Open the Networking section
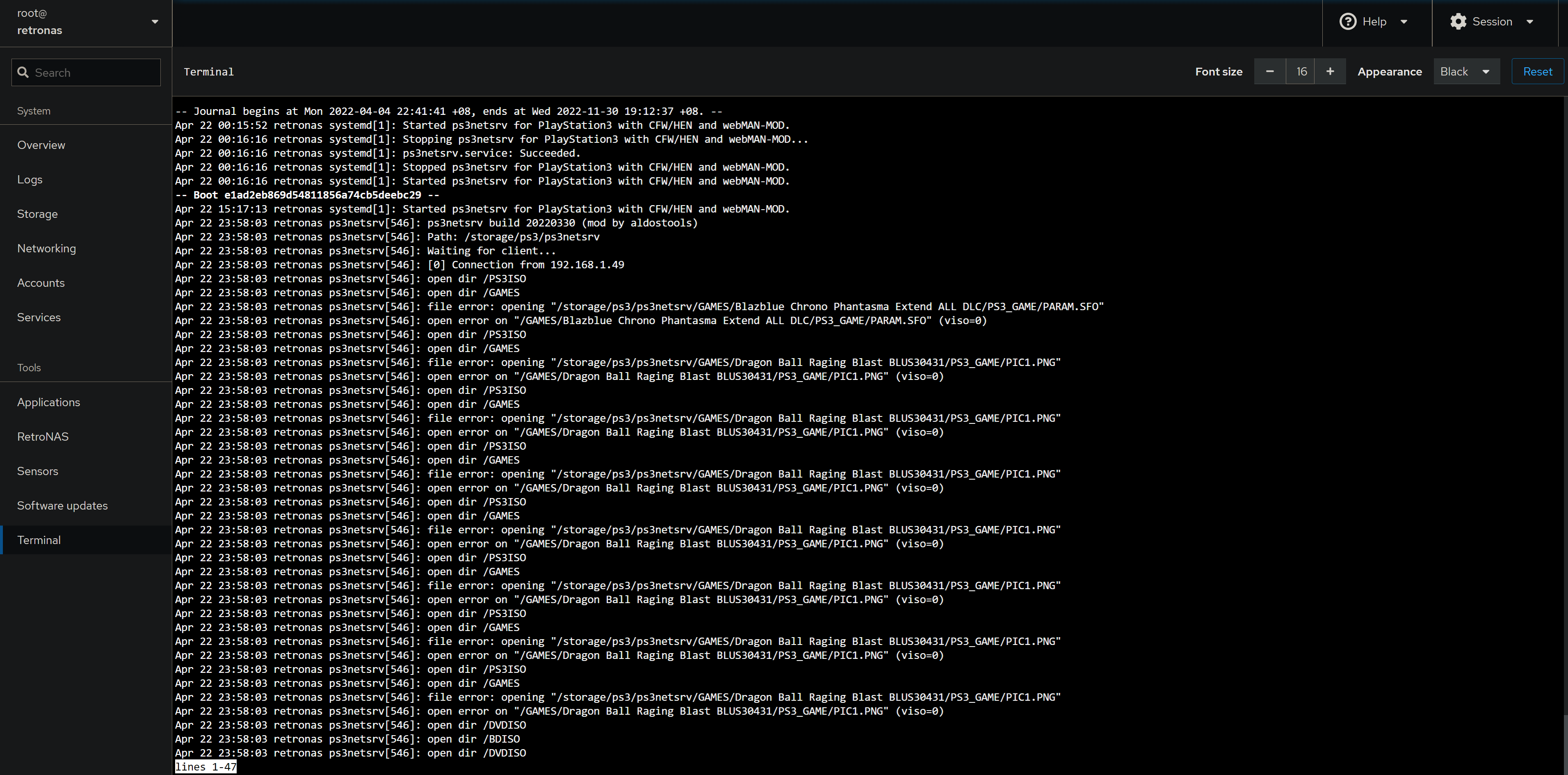The height and width of the screenshot is (775, 1568). [46, 248]
